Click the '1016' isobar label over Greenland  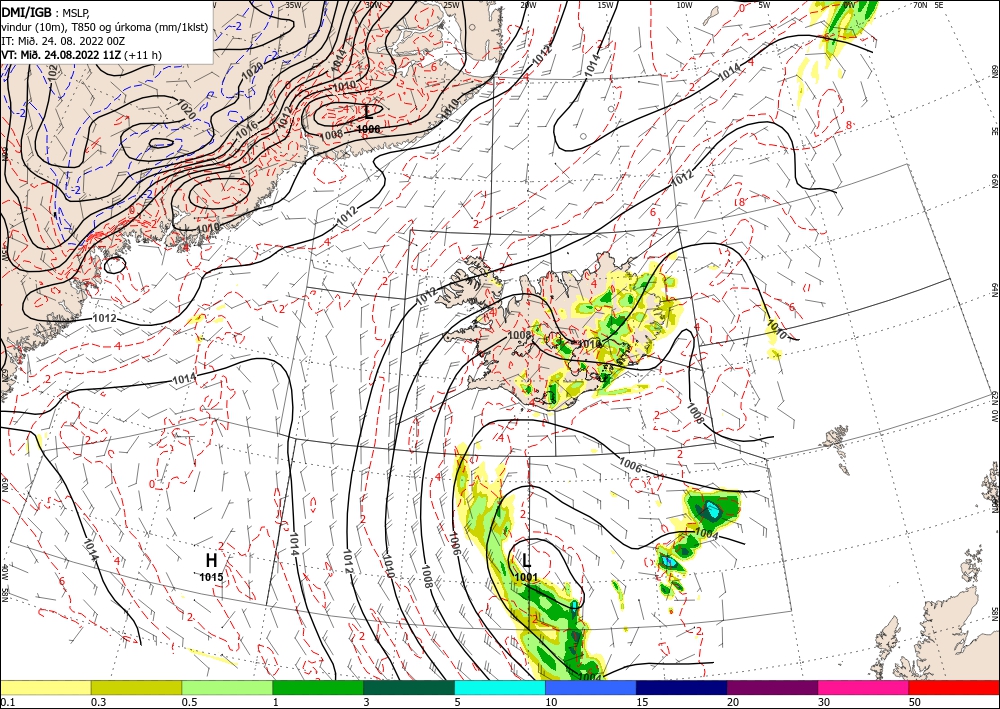coord(246,129)
